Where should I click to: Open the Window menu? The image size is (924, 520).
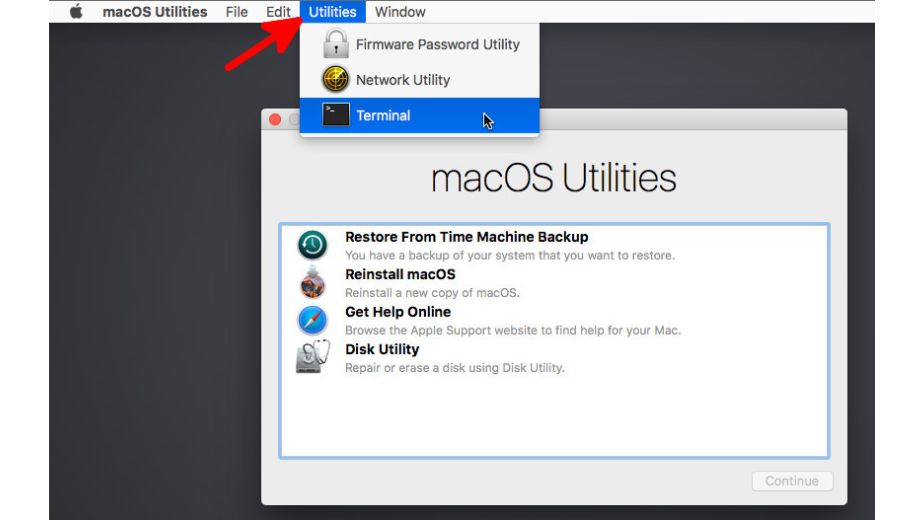coord(400,12)
